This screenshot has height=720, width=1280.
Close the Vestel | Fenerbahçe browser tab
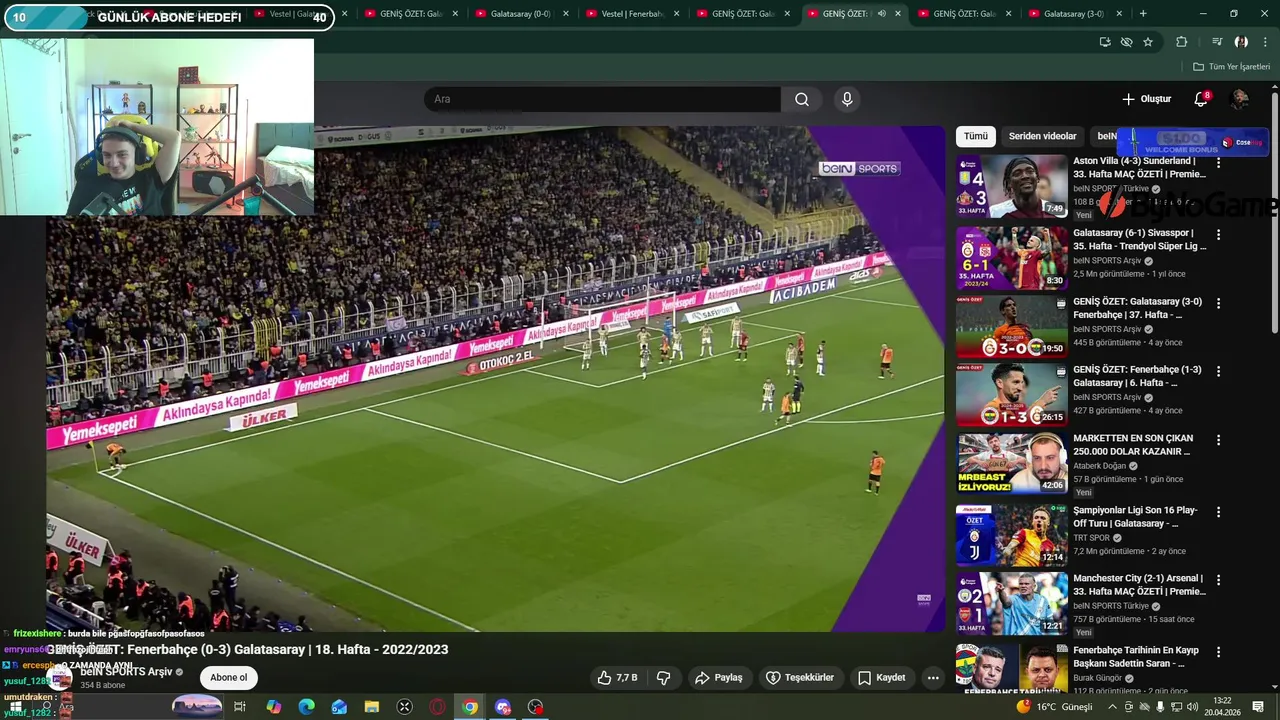(677, 14)
